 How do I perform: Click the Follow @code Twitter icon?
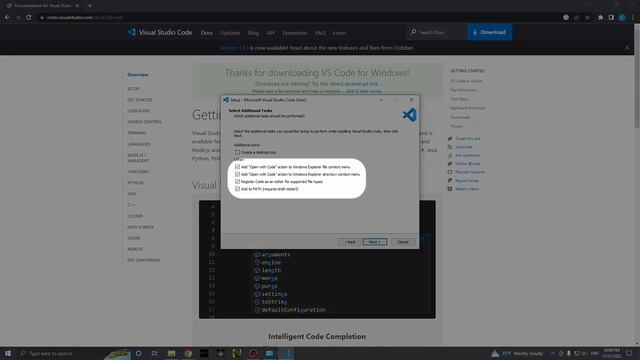(x=450, y=164)
